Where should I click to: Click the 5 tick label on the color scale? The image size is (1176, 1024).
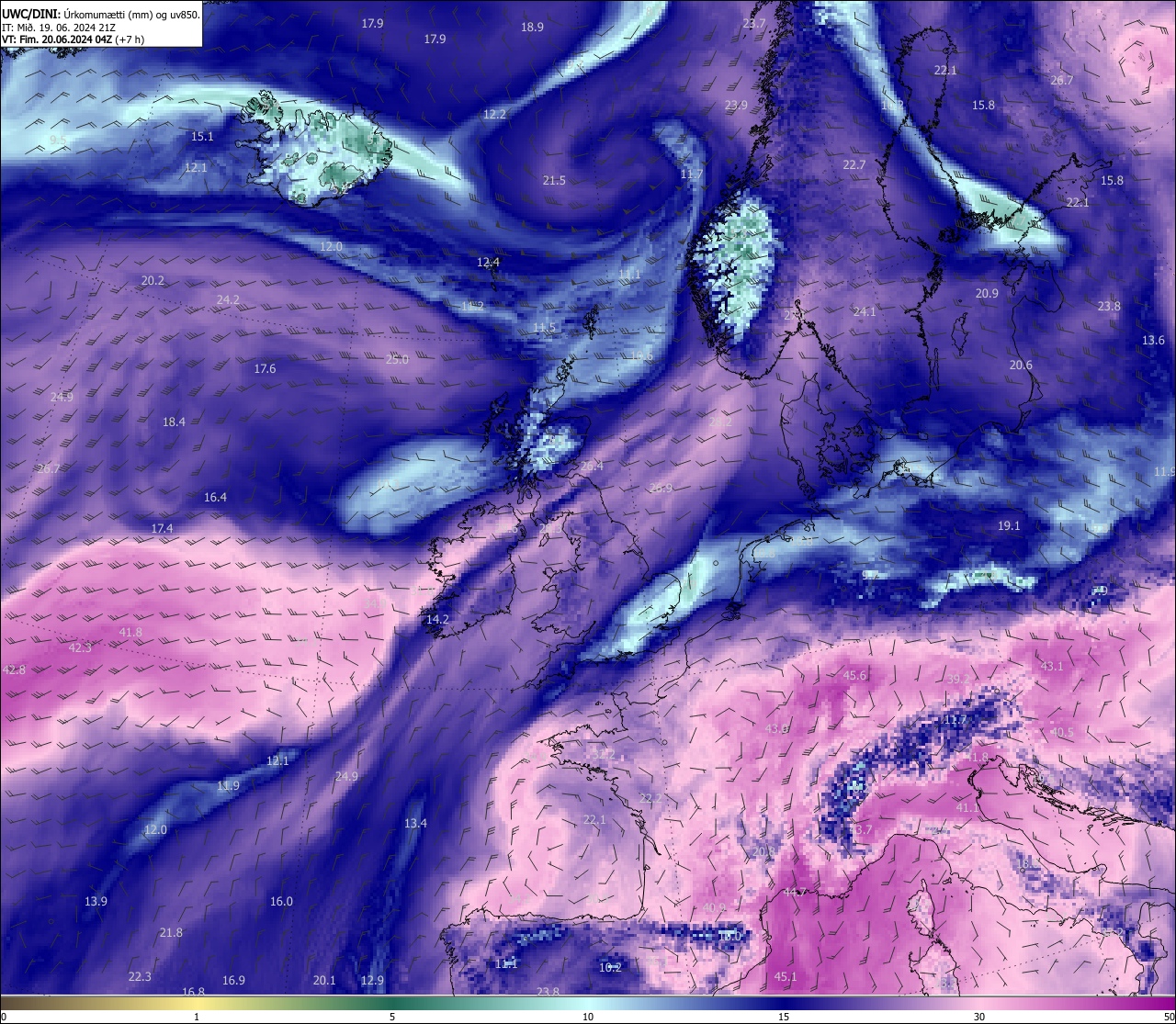click(392, 1017)
